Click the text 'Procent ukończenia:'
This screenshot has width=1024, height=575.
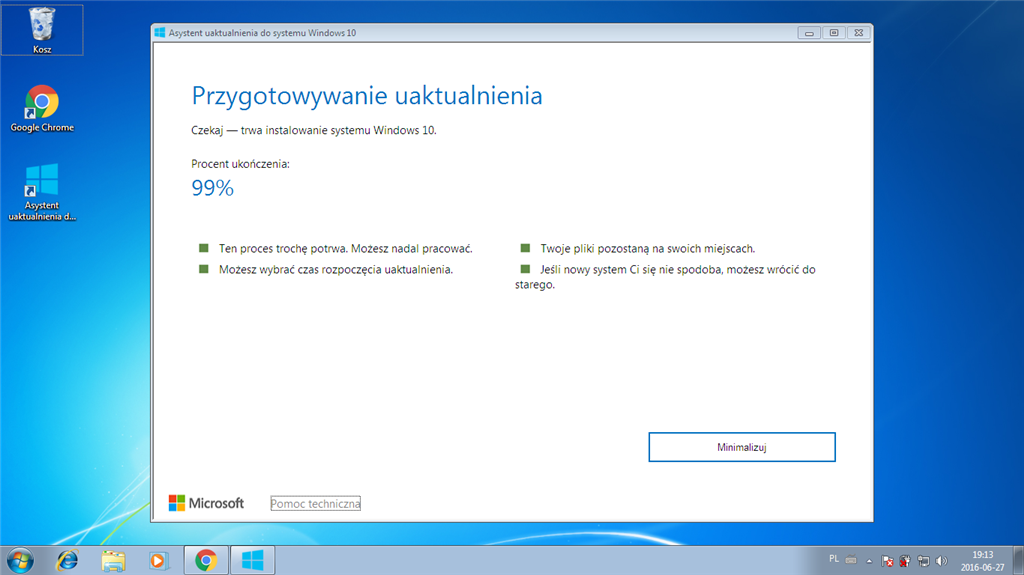(x=240, y=164)
